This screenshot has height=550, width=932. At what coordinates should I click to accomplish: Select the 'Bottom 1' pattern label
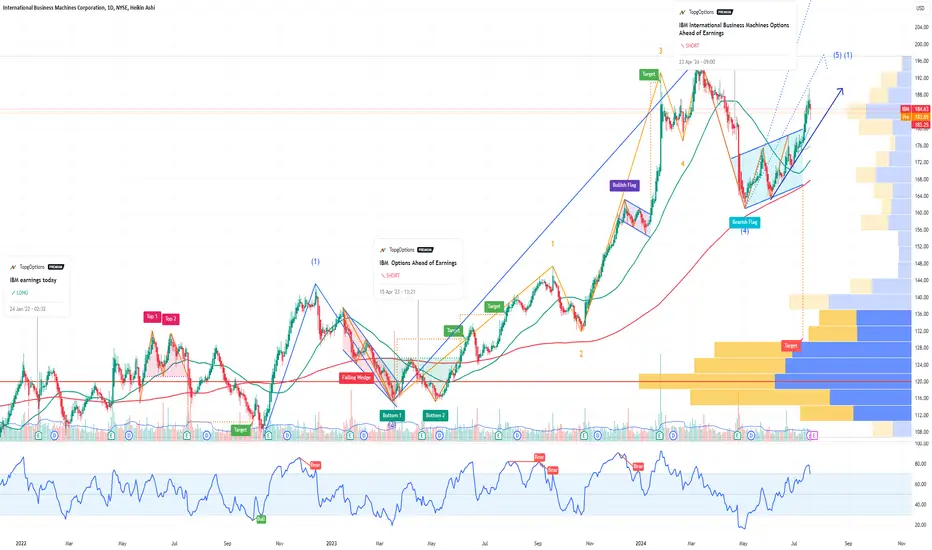click(x=392, y=415)
